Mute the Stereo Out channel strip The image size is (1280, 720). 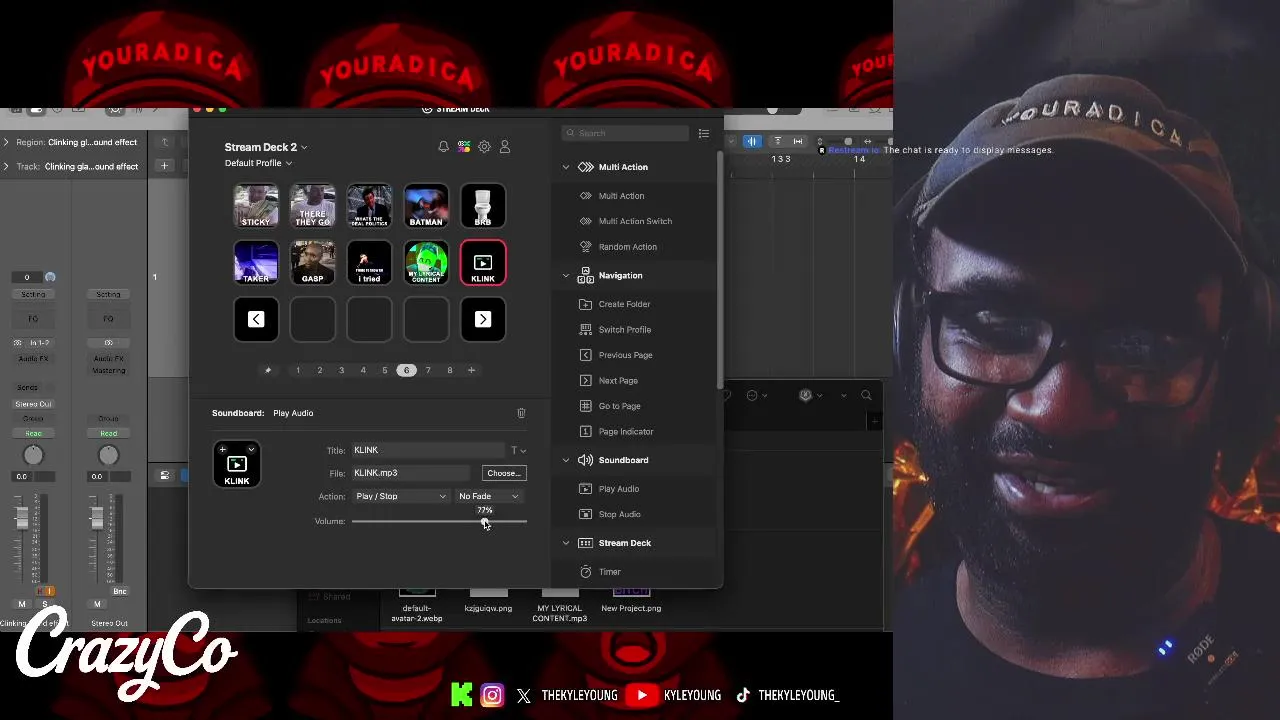[97, 604]
